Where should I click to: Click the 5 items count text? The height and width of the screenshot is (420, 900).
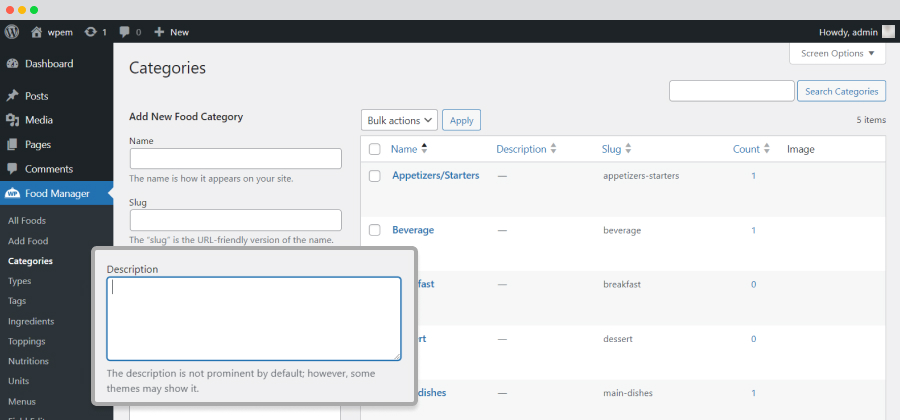pos(871,120)
